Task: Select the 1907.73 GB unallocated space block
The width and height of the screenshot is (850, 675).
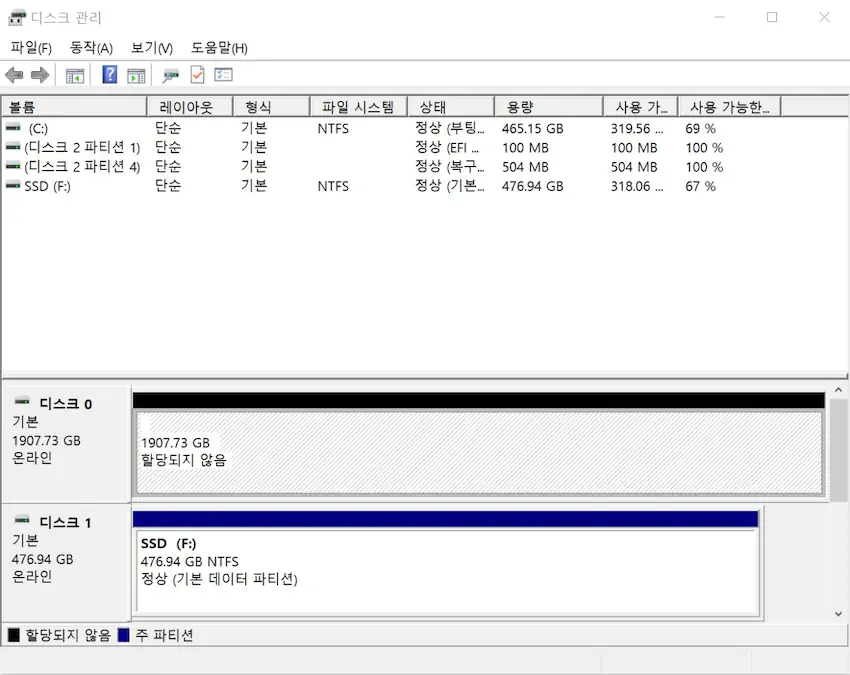Action: 479,452
